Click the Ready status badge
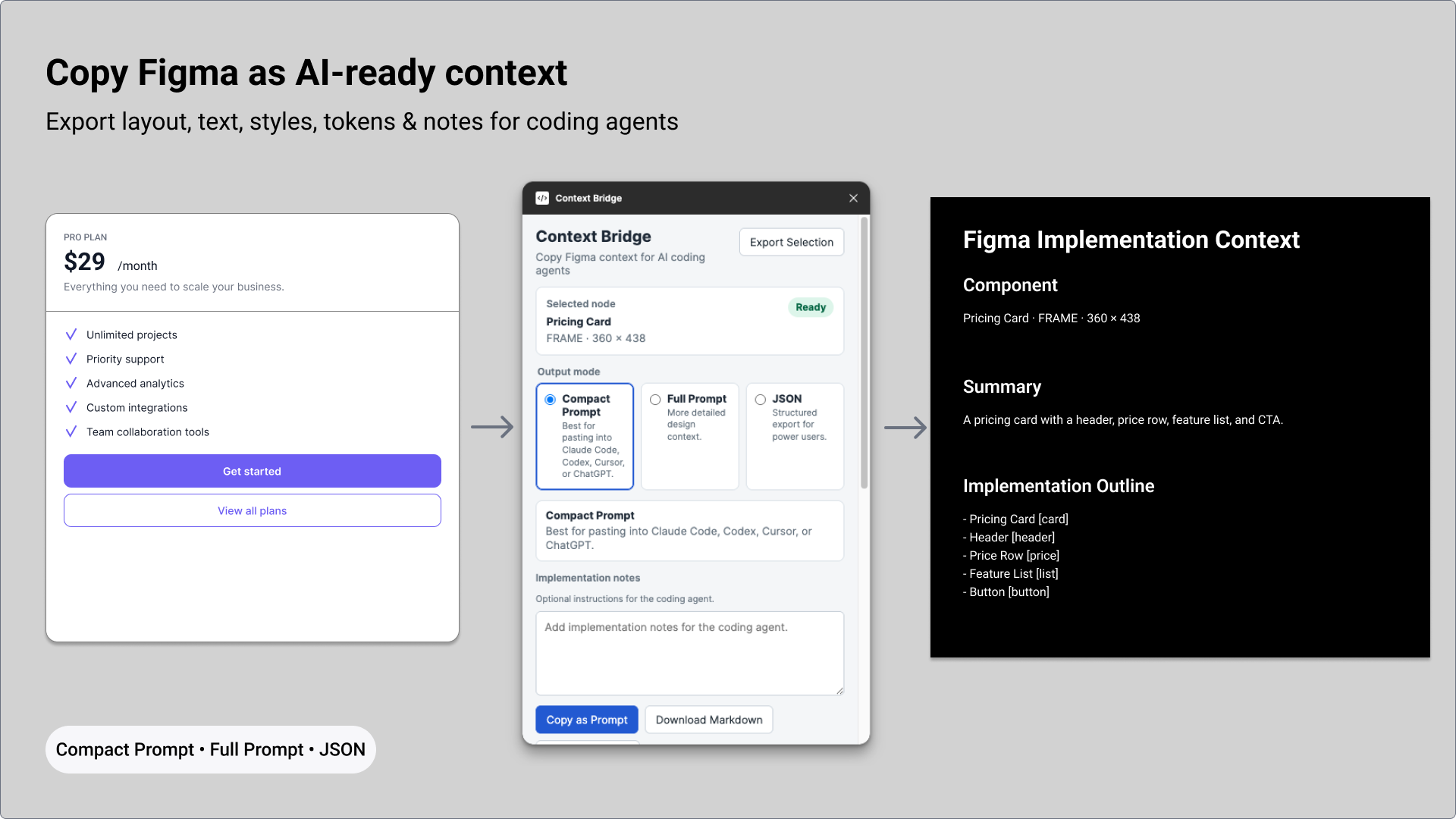This screenshot has width=1456, height=819. 811,307
